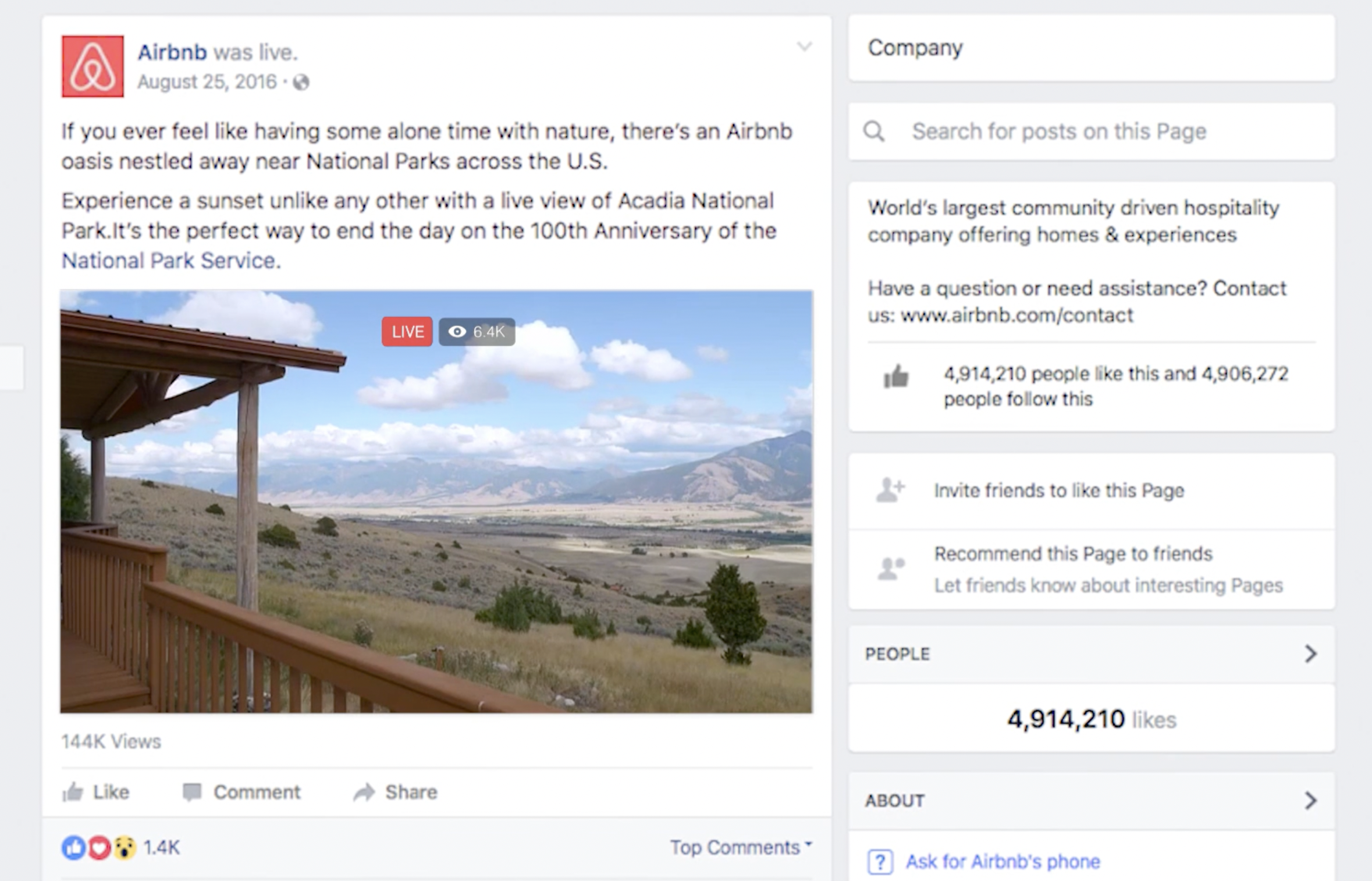The height and width of the screenshot is (881, 1372).
Task: Click Ask for Airbnb's phone link
Action: (1003, 861)
